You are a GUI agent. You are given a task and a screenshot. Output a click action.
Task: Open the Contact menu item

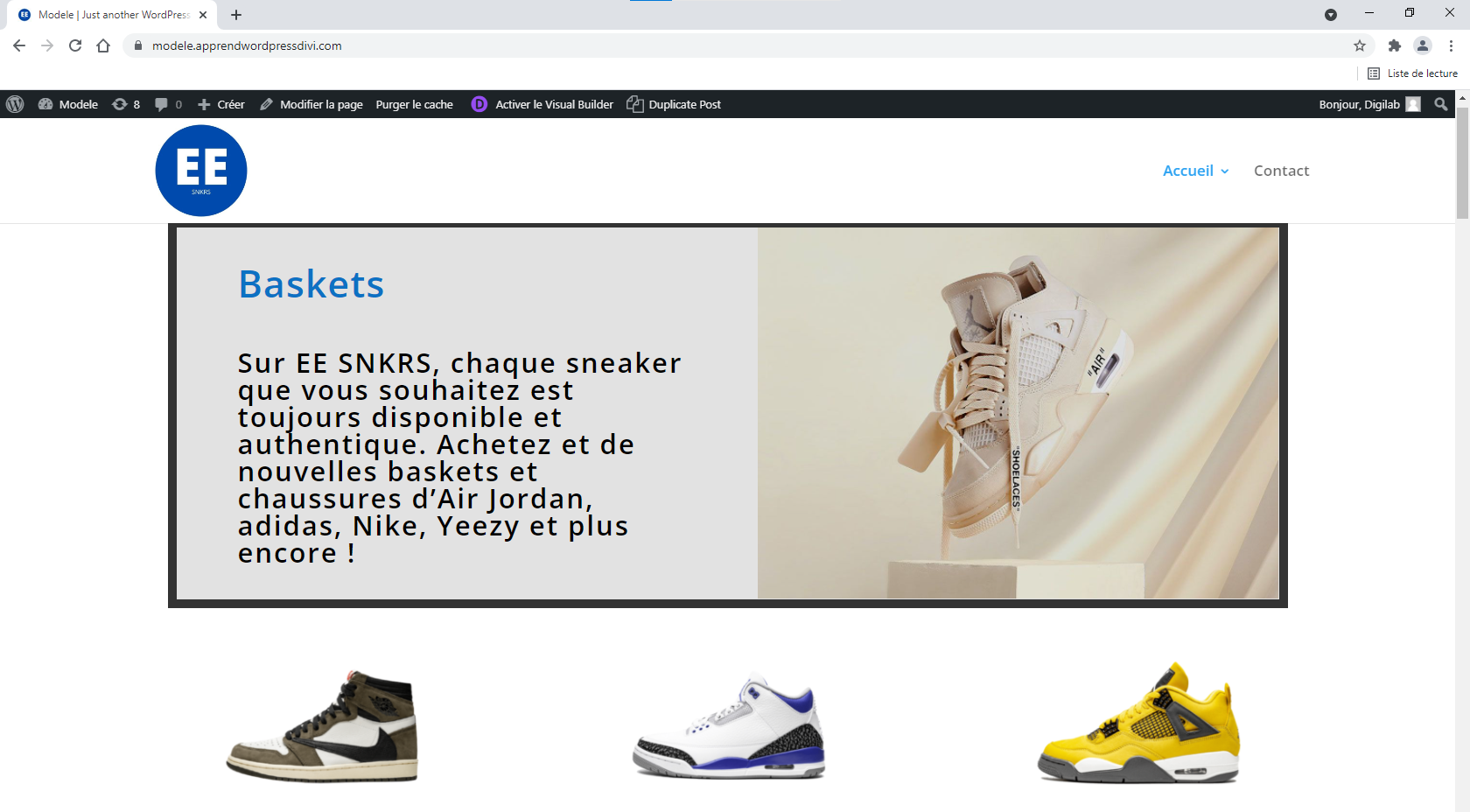[x=1281, y=171]
